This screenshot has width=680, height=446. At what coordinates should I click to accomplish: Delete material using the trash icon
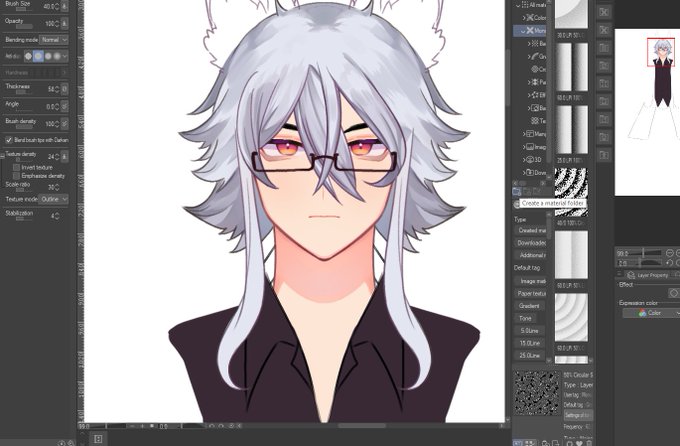pyautogui.click(x=589, y=443)
